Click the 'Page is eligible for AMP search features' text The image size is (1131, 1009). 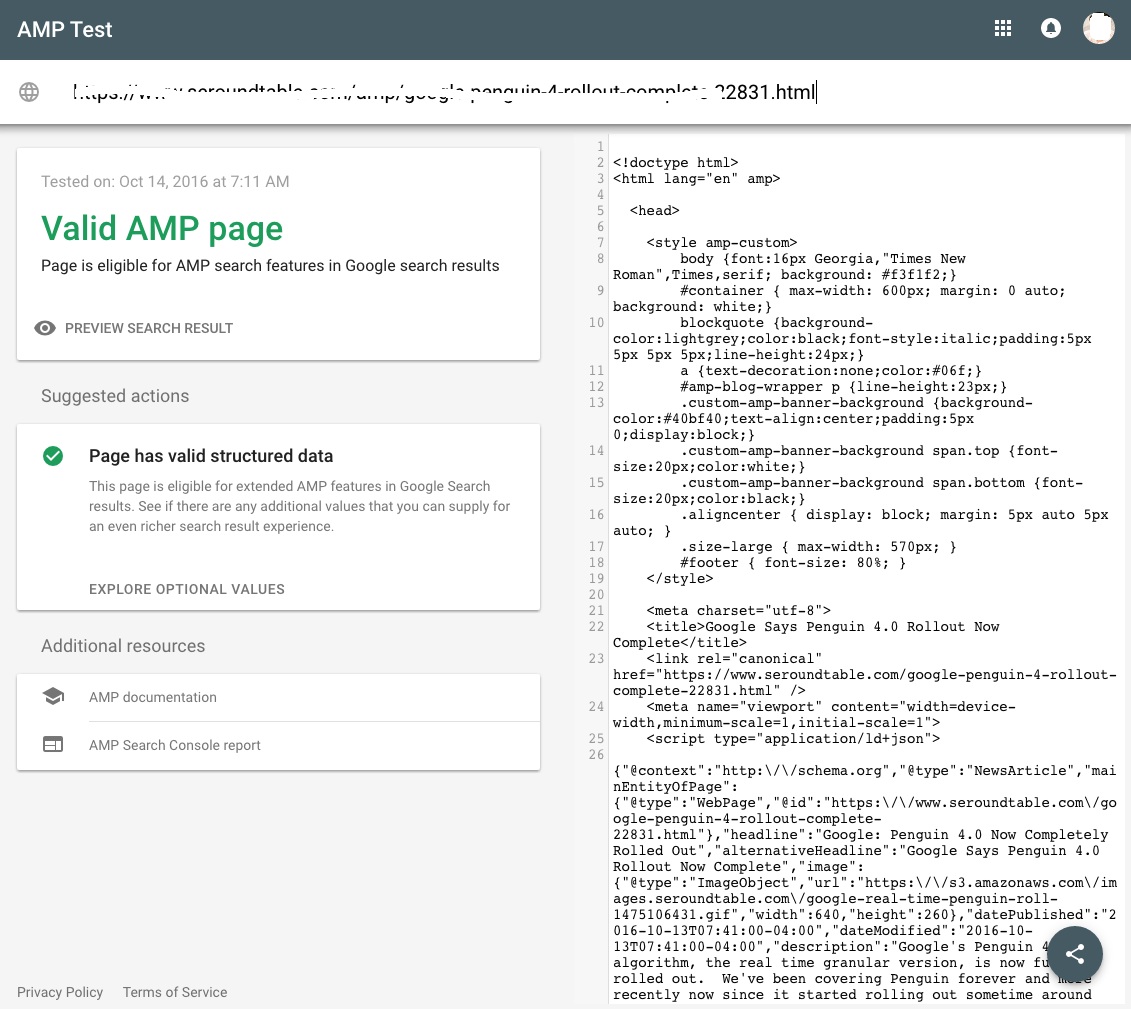(x=270, y=265)
